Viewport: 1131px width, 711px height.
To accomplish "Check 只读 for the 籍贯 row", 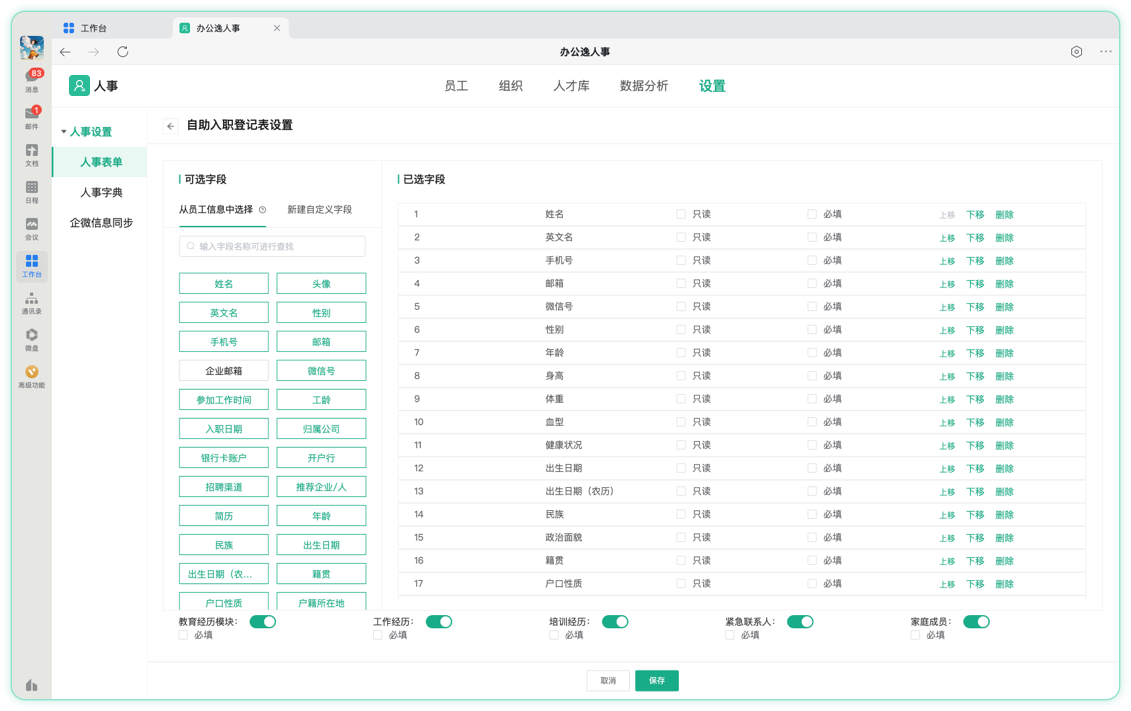I will point(681,560).
